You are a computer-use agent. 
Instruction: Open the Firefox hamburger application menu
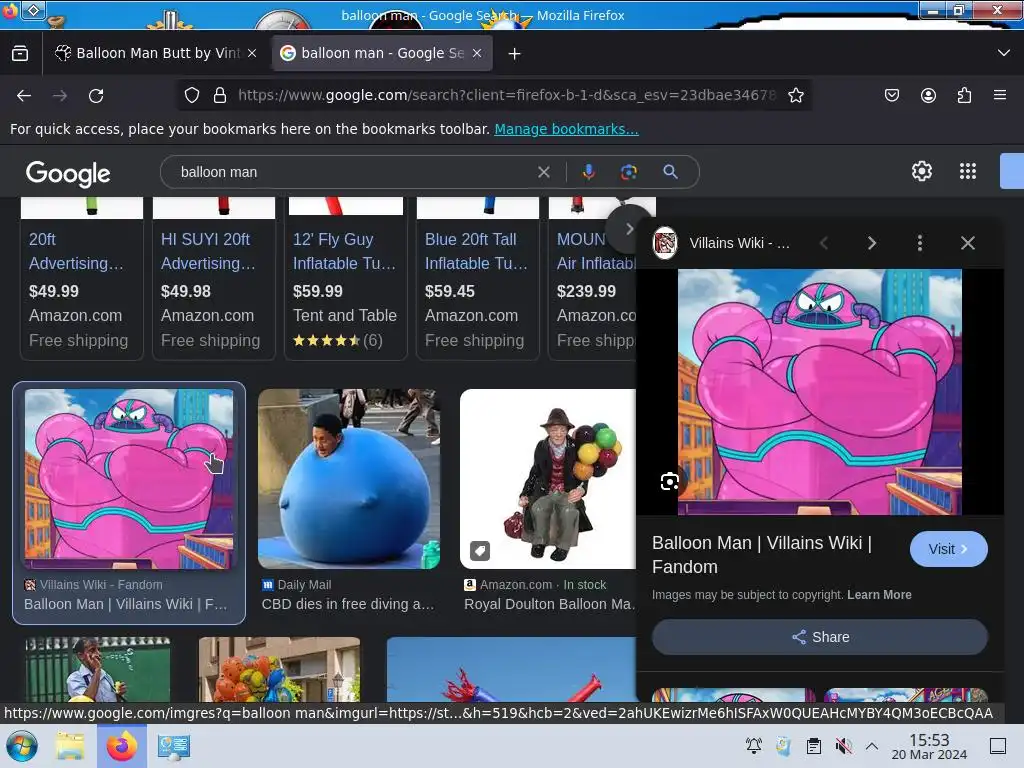pos(1000,95)
